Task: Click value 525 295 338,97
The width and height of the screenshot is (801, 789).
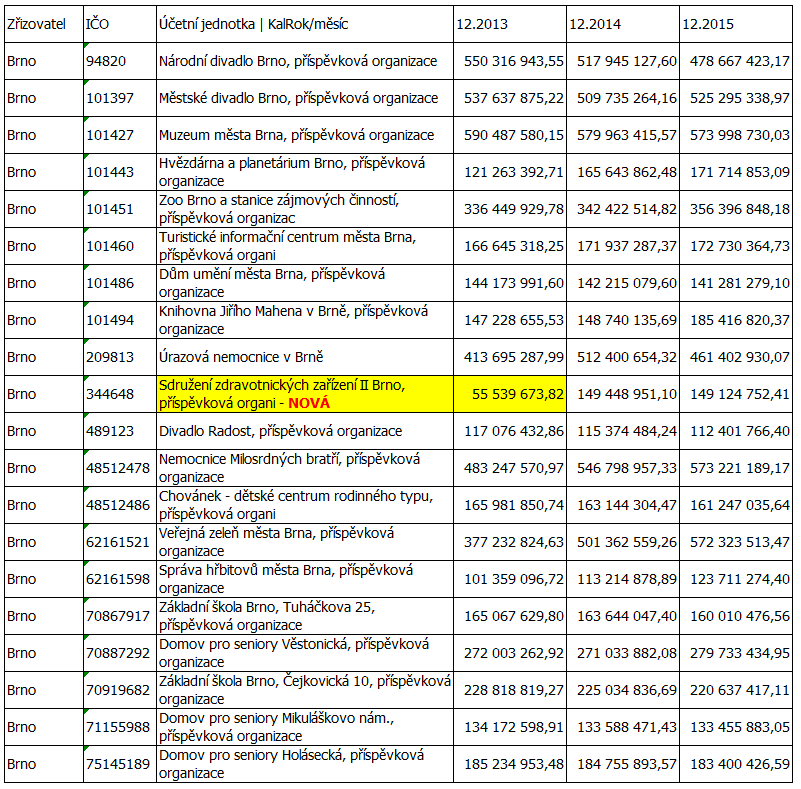Action: pyautogui.click(x=736, y=98)
